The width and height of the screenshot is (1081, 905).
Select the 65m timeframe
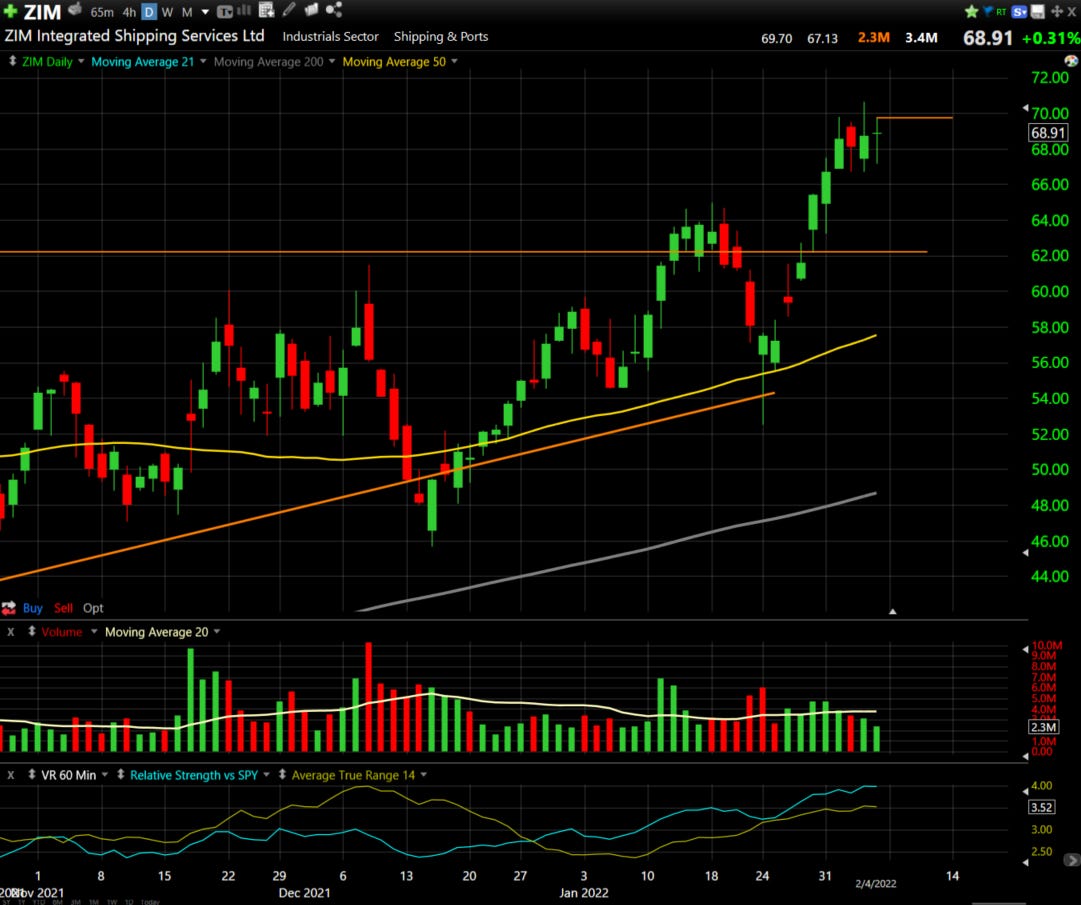point(102,12)
